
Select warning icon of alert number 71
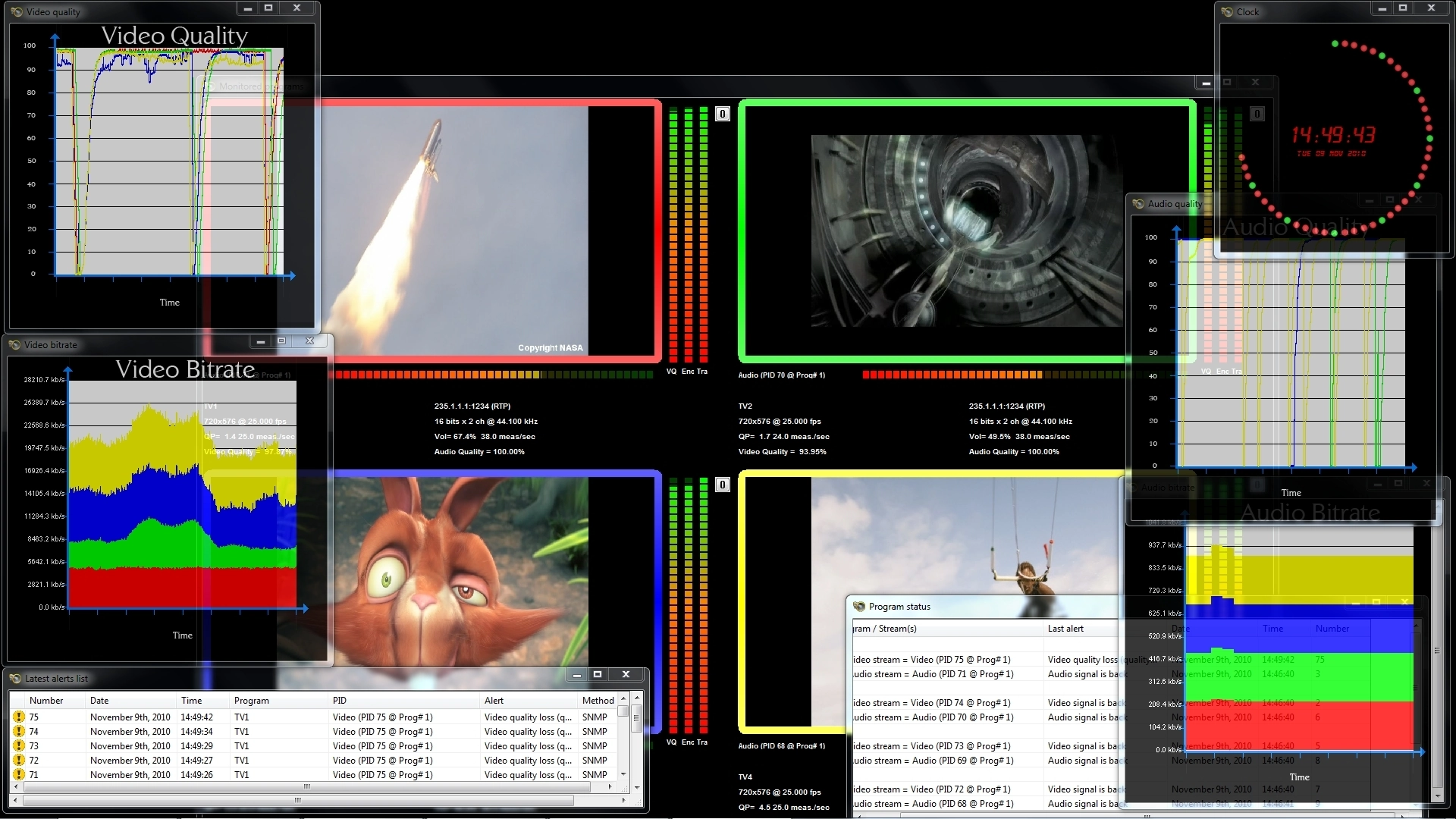tap(19, 774)
